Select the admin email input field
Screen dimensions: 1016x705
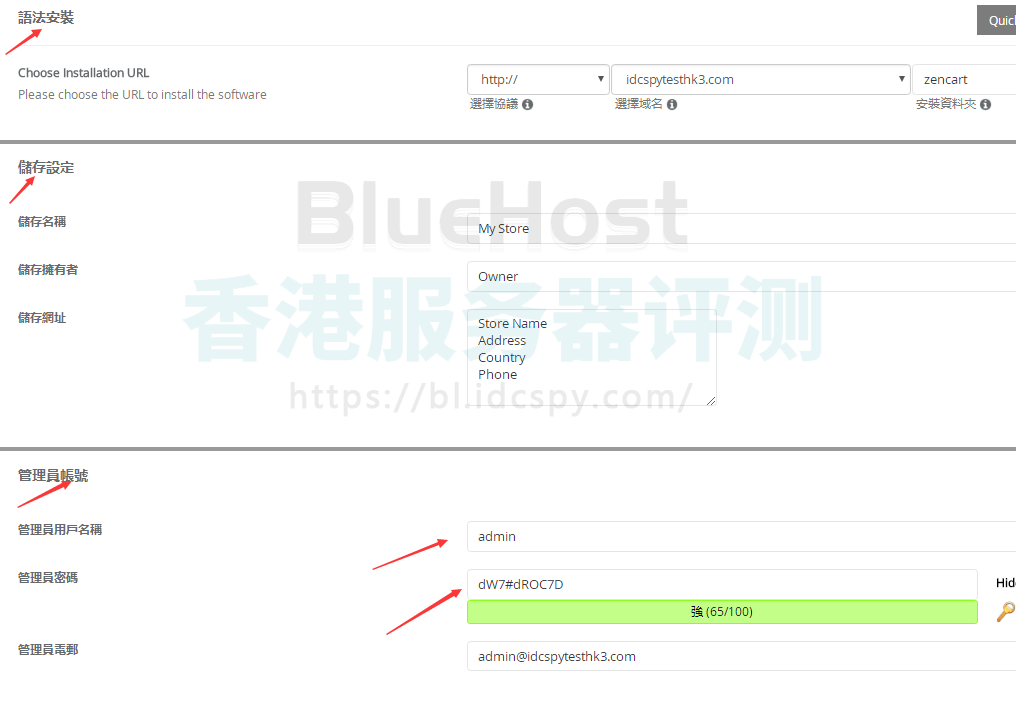[740, 657]
